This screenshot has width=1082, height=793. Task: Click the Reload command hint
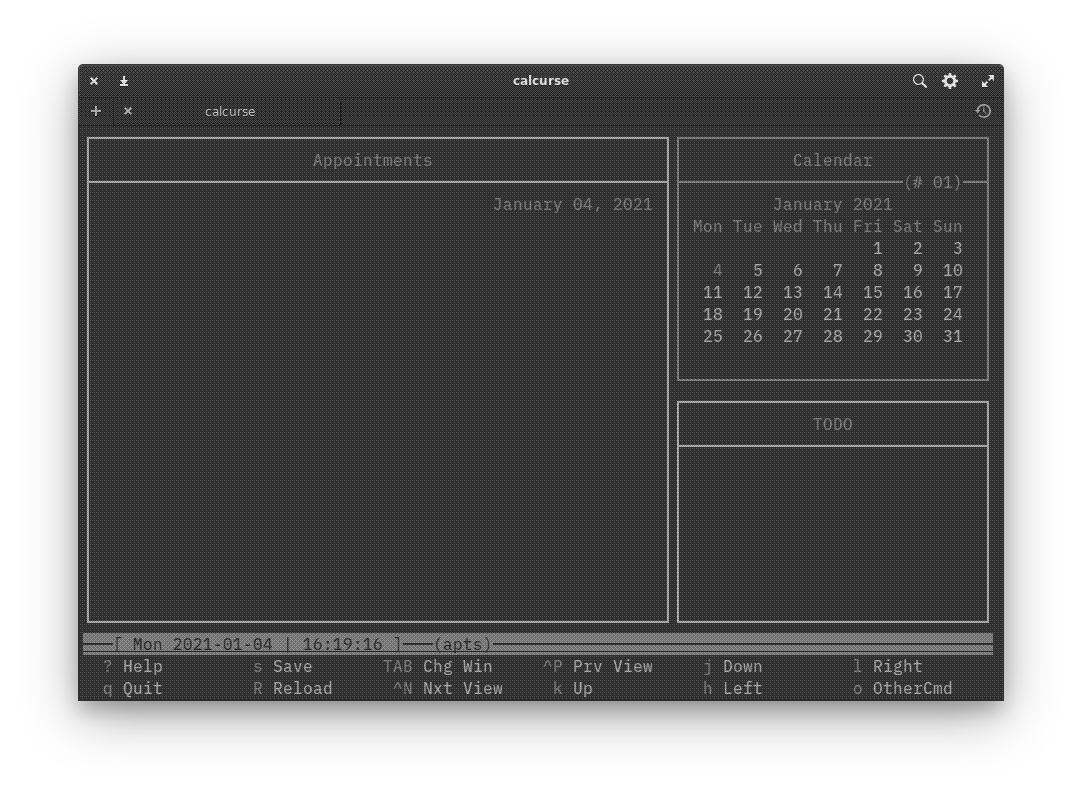(x=302, y=689)
